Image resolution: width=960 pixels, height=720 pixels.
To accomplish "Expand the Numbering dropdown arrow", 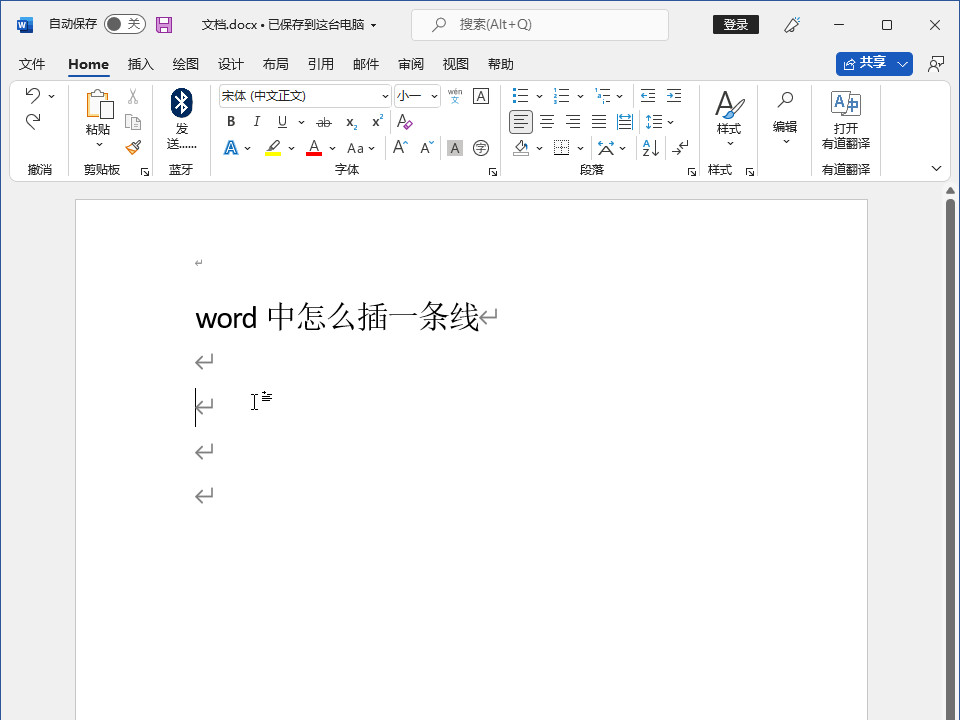I will pos(580,96).
